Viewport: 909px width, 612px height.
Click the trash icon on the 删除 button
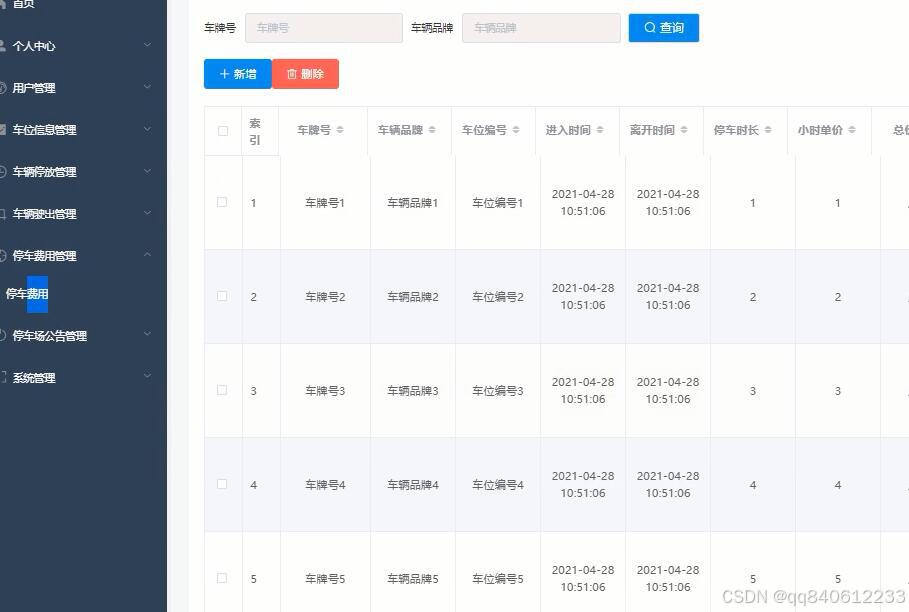pos(291,73)
